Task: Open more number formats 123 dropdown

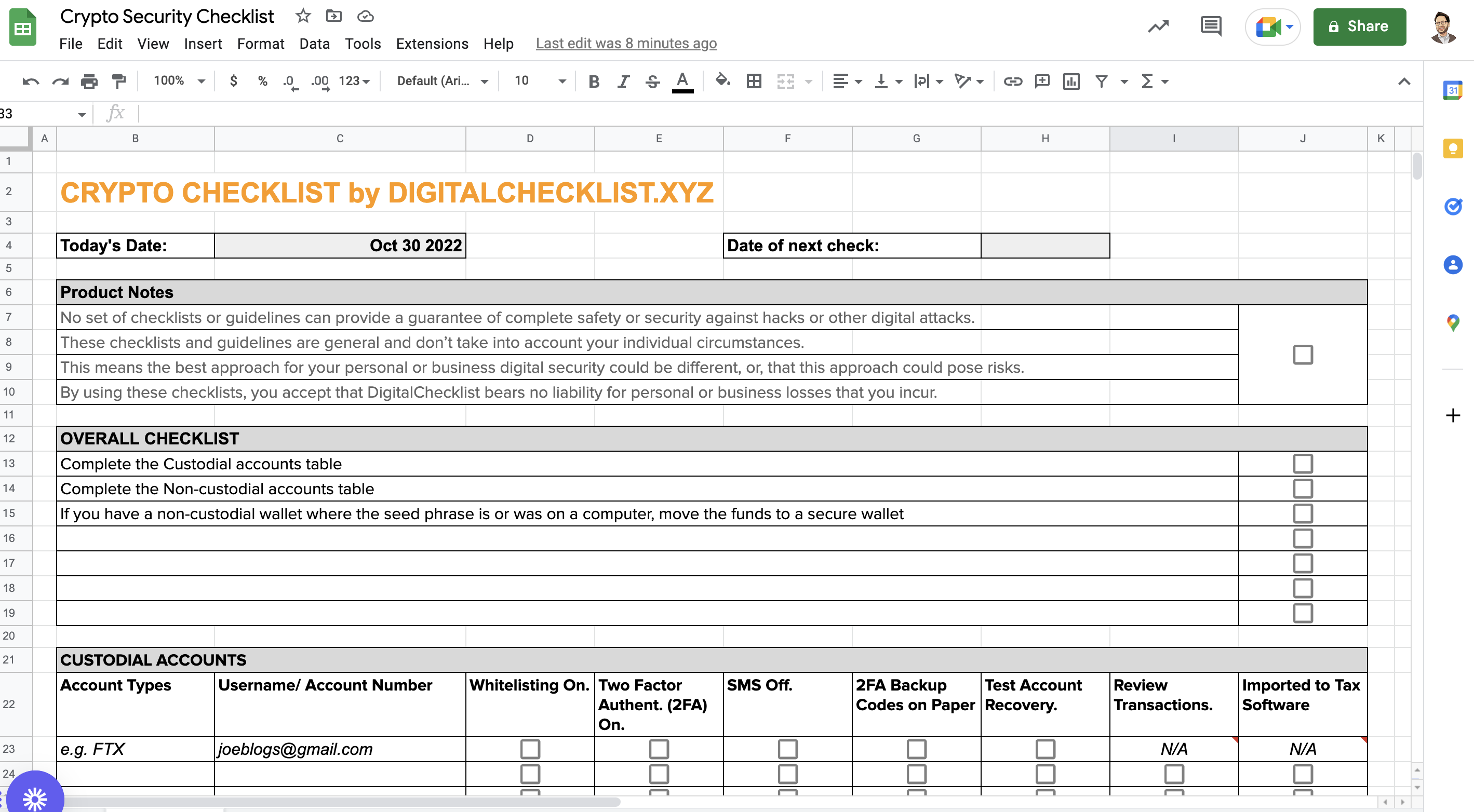Action: pyautogui.click(x=354, y=81)
